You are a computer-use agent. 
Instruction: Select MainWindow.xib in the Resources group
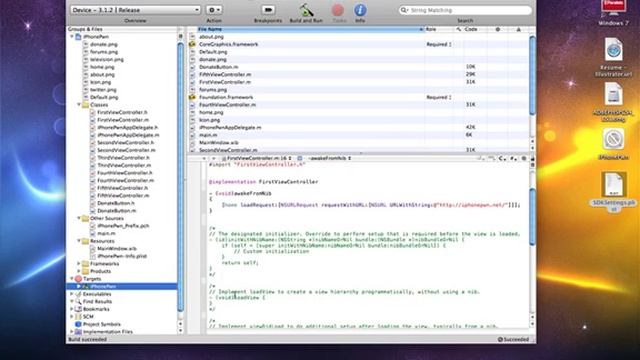117,249
